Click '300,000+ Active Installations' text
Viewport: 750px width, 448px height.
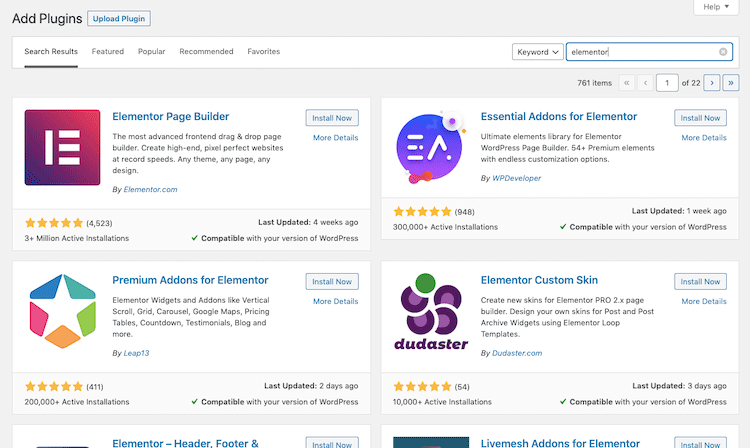pyautogui.click(x=445, y=227)
